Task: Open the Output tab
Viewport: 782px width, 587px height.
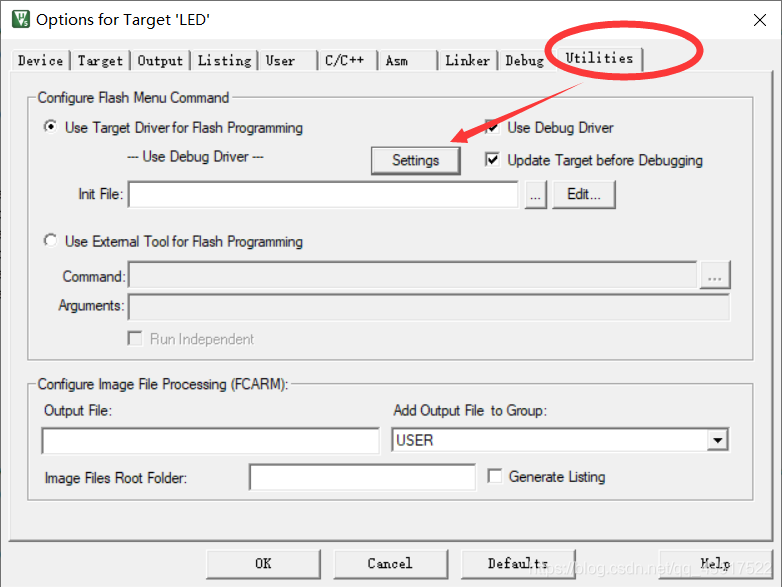Action: click(x=160, y=61)
